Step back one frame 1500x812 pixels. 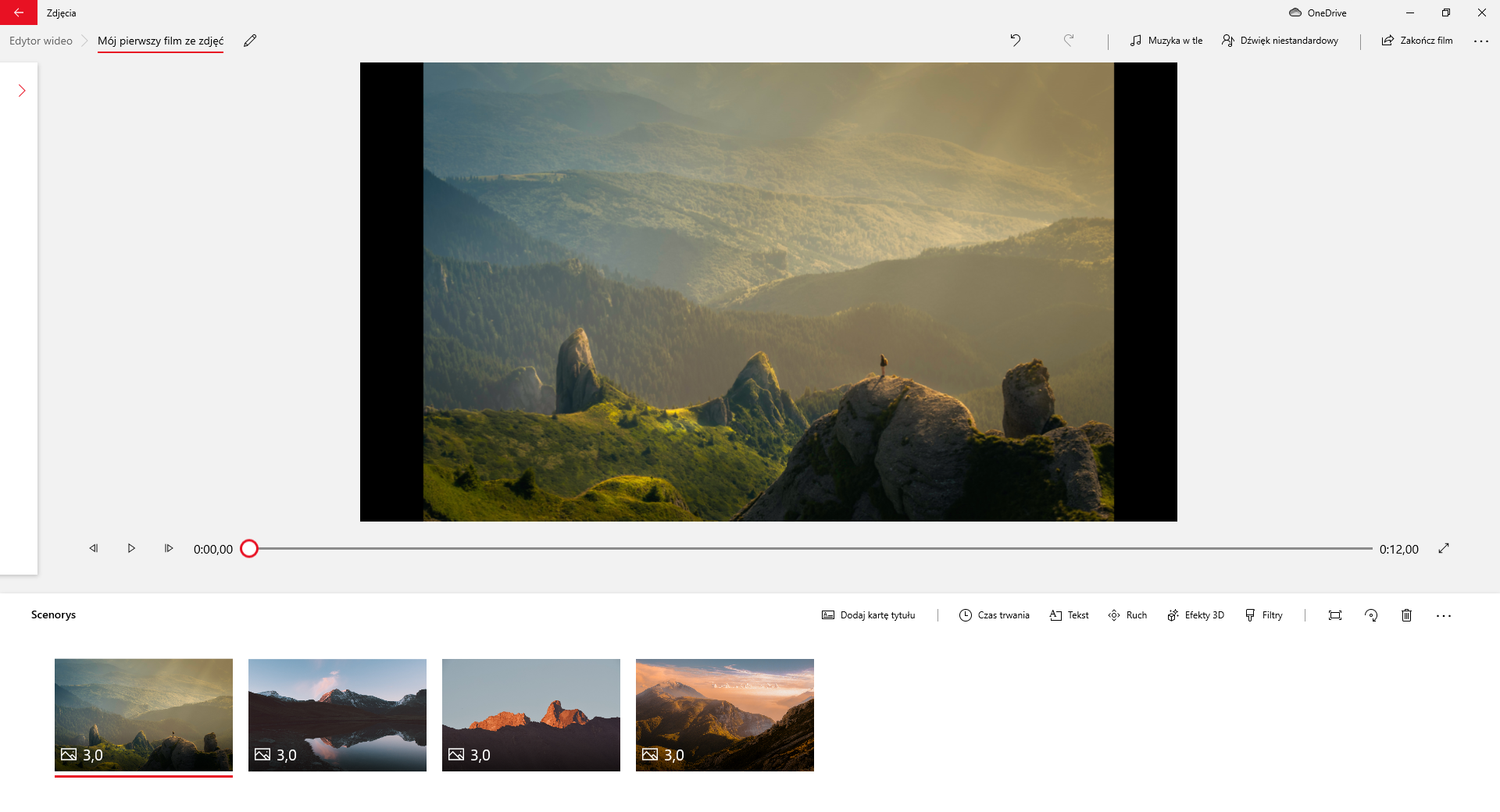coord(94,549)
